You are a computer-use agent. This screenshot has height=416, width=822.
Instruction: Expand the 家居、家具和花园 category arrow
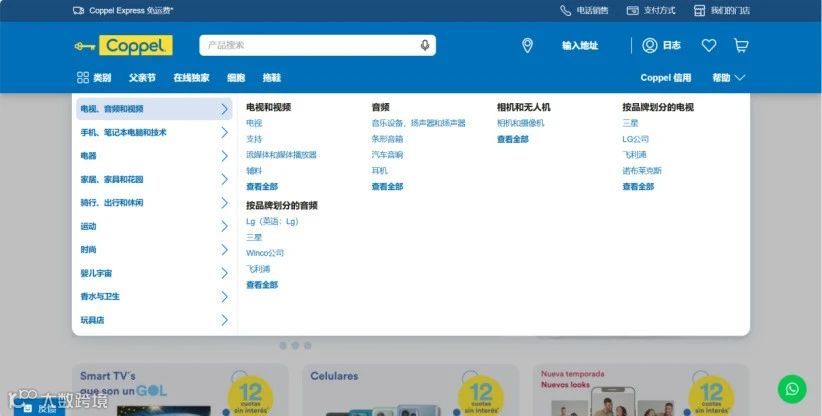point(224,179)
